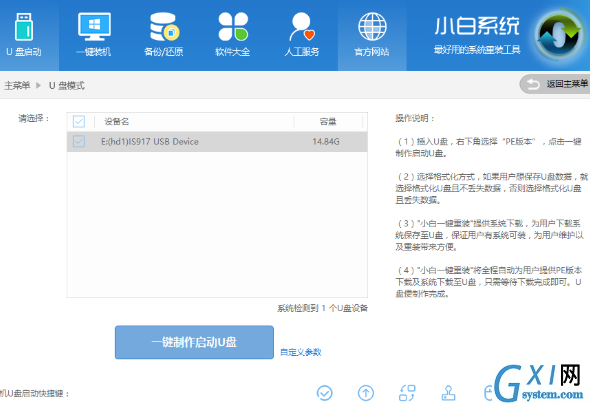The width and height of the screenshot is (590, 403).
Task: Click the stamp icon at the bottom
Action: click(448, 393)
